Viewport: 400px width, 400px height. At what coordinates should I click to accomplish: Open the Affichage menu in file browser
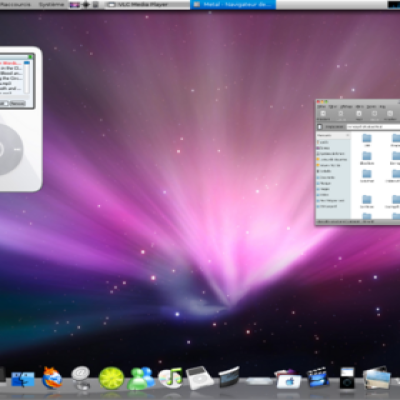346,107
